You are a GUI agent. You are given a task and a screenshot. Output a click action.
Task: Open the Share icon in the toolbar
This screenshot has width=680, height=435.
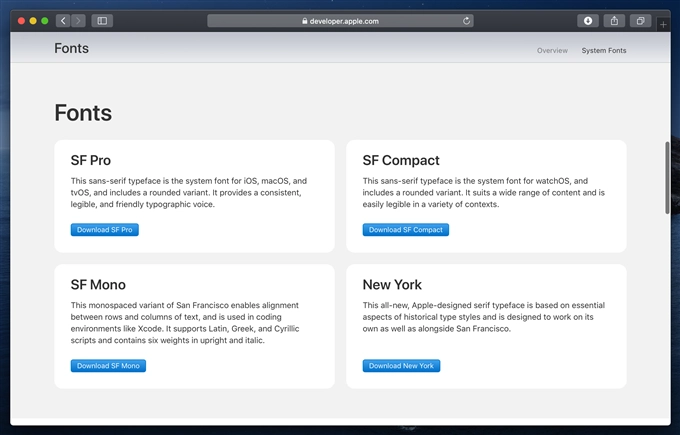[614, 21]
